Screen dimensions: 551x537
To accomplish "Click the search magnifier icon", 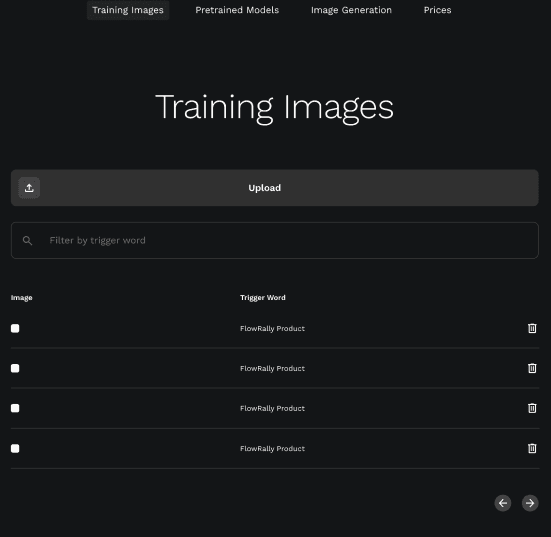I will (27, 241).
